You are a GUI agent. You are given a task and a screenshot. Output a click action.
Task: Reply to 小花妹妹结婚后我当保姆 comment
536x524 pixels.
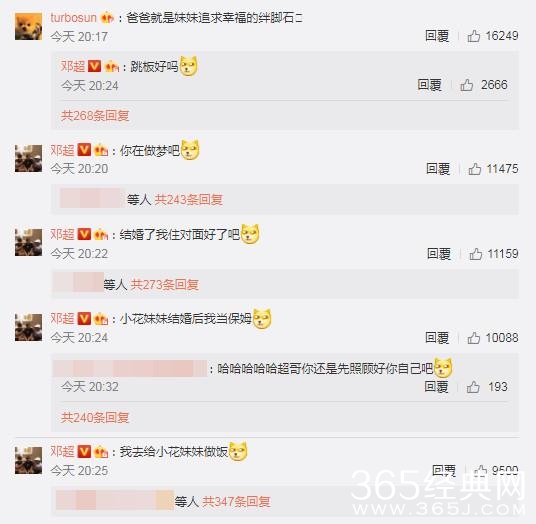click(x=437, y=338)
